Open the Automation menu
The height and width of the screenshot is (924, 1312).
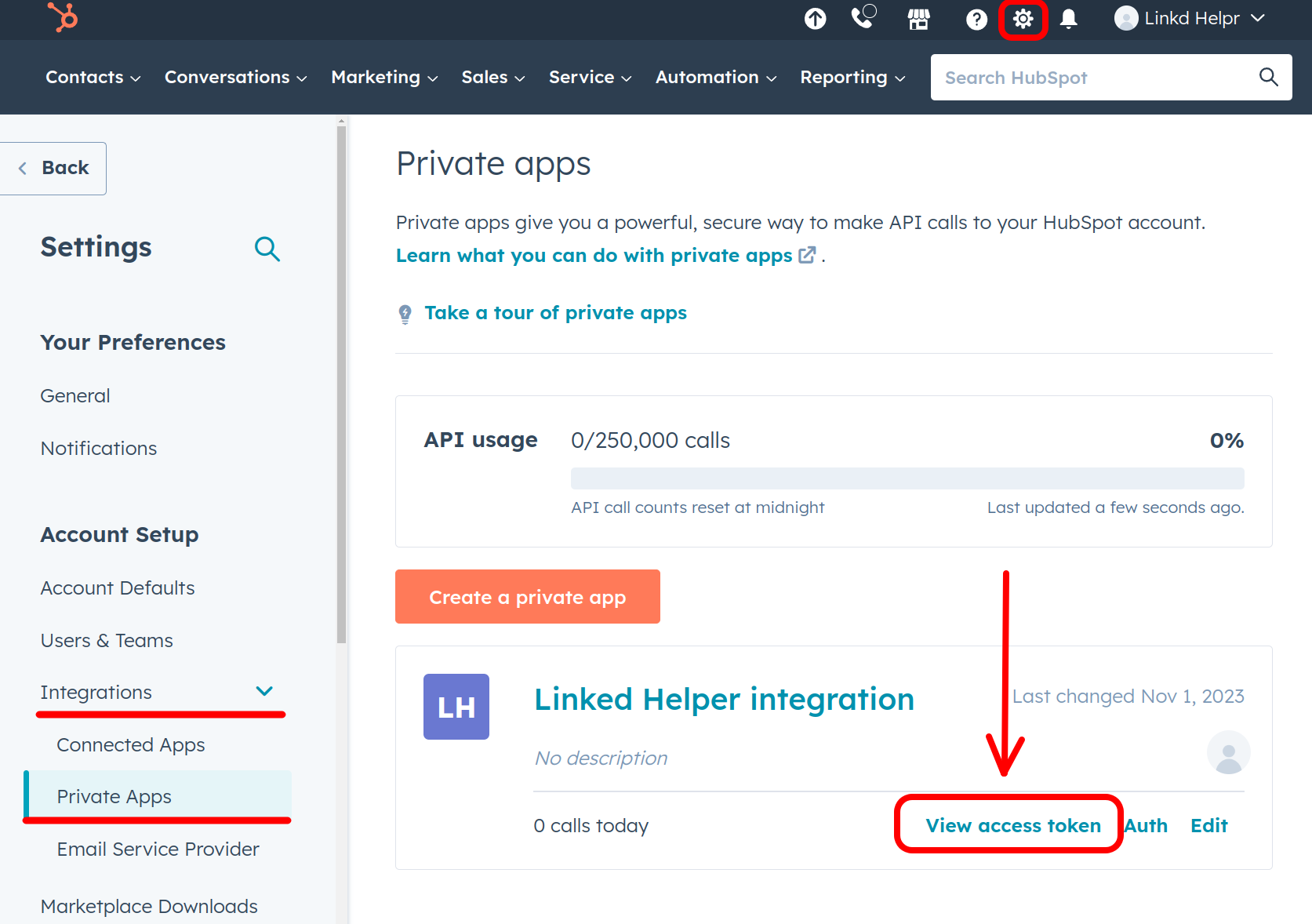716,77
